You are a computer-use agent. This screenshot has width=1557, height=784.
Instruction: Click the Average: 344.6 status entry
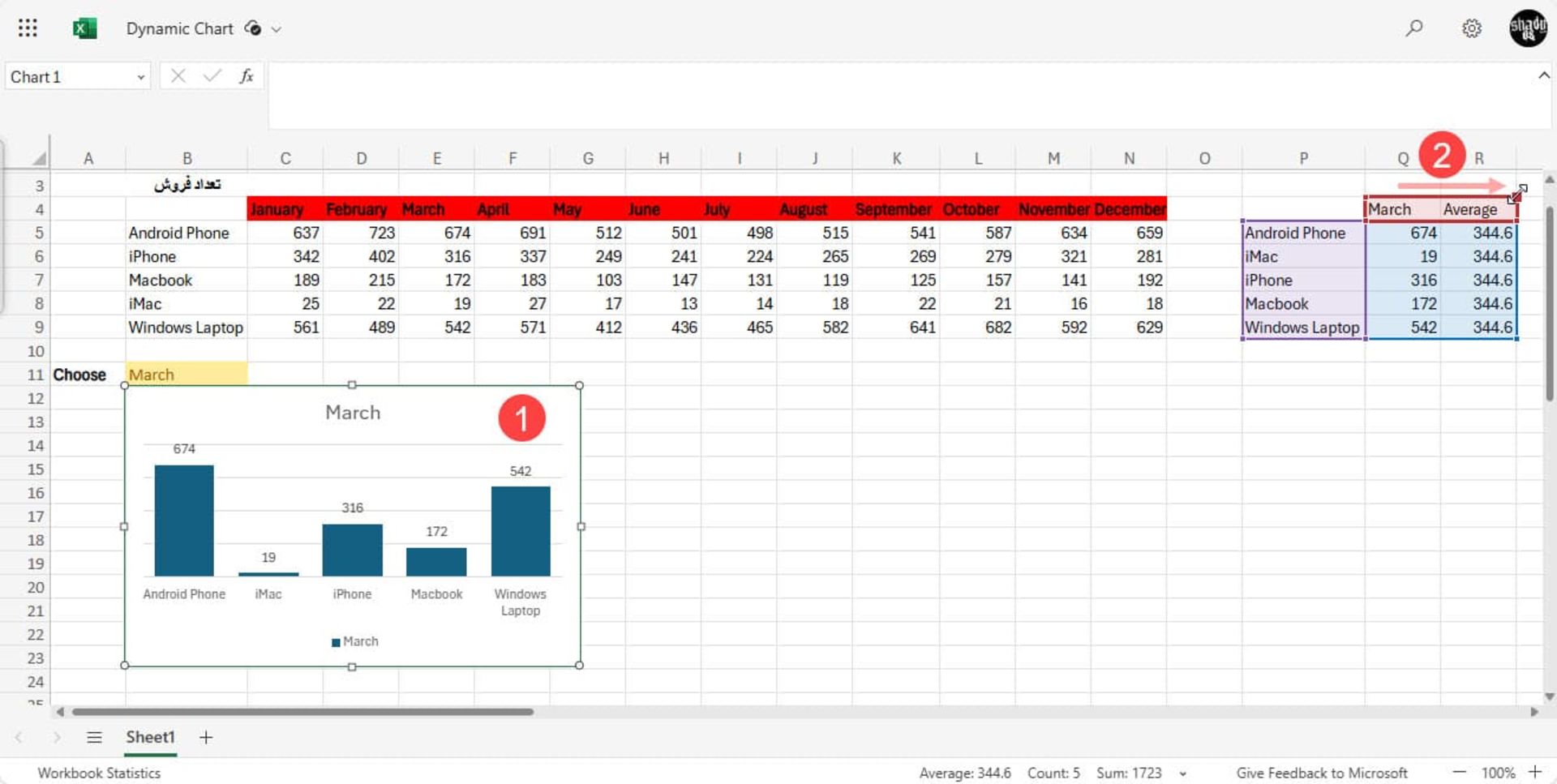[x=965, y=773]
